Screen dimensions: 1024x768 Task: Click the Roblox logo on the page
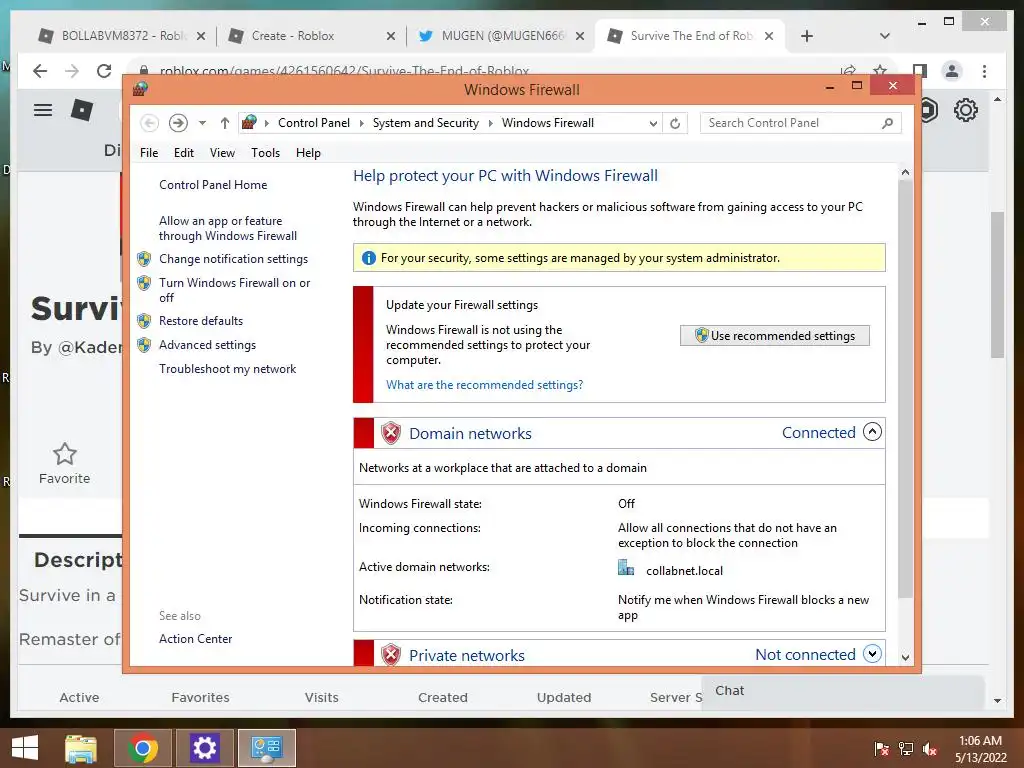82,110
